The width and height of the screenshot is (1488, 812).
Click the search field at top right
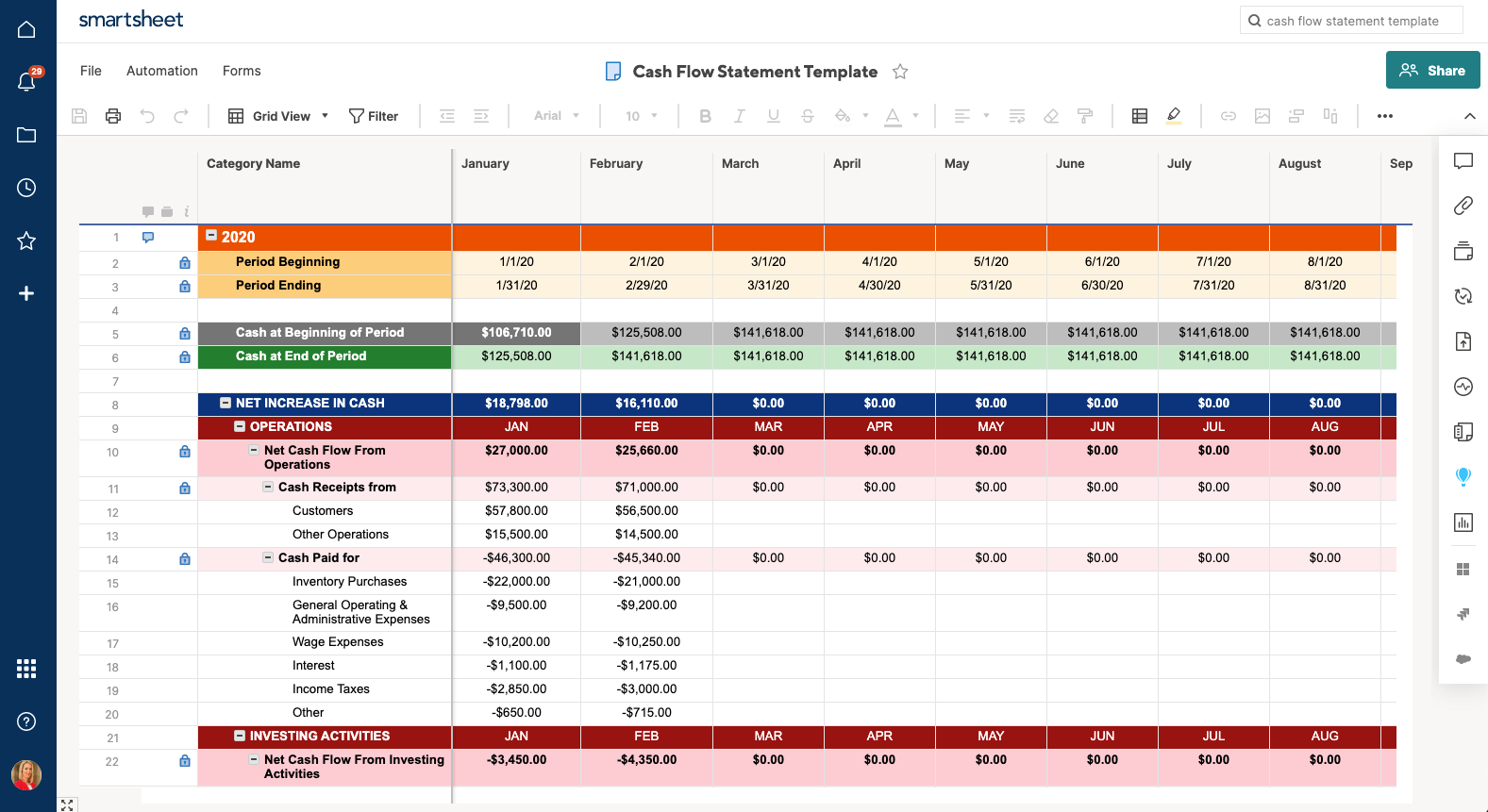tap(1351, 21)
